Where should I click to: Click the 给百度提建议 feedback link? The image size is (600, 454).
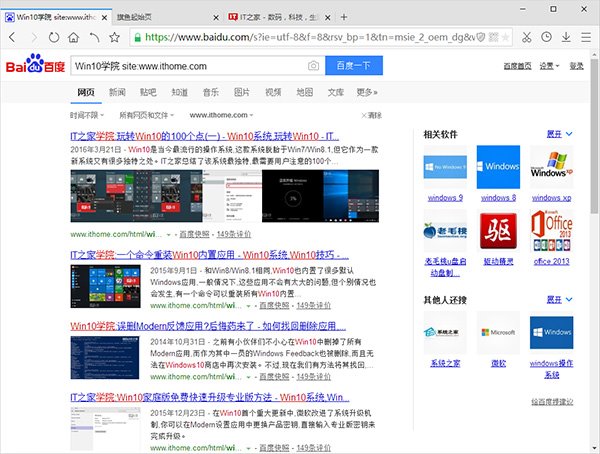[x=552, y=402]
